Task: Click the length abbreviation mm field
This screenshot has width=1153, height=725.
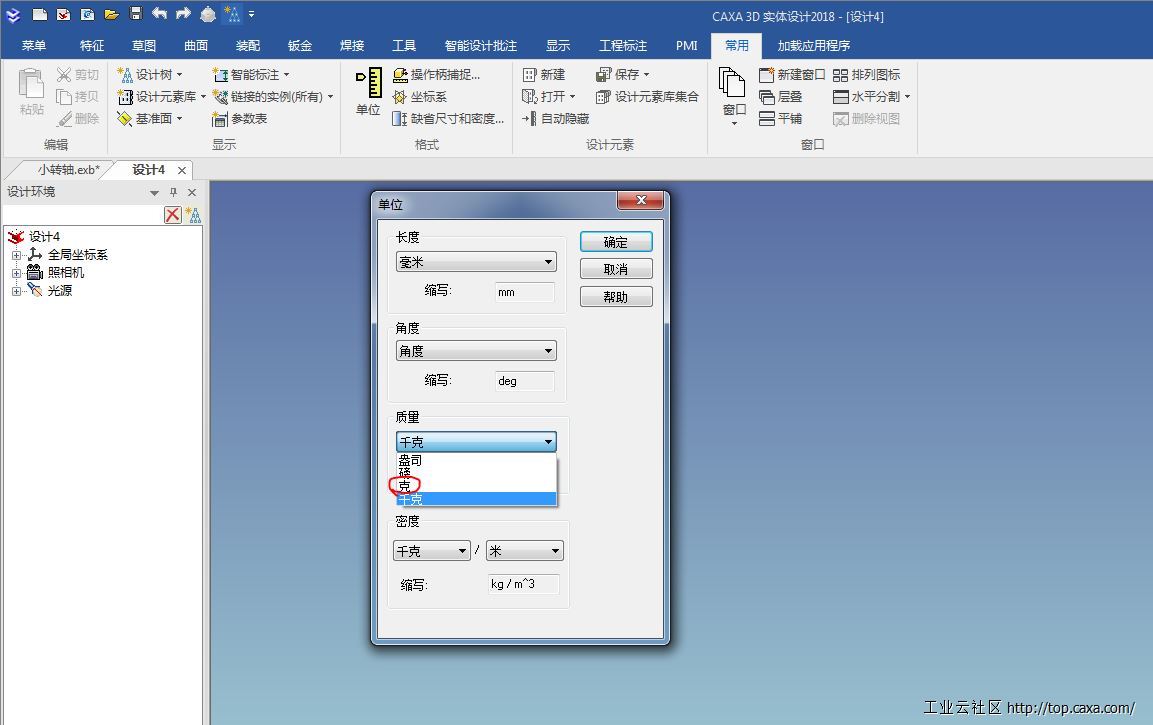Action: click(x=524, y=292)
